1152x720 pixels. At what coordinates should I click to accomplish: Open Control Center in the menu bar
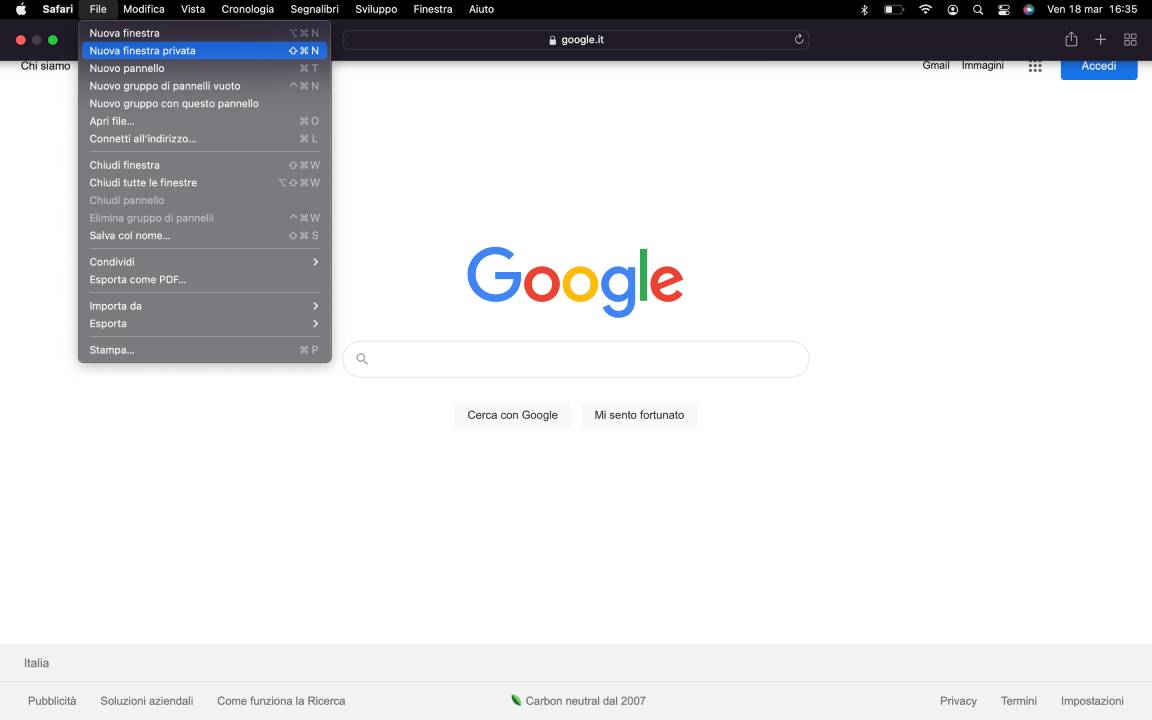point(1003,9)
